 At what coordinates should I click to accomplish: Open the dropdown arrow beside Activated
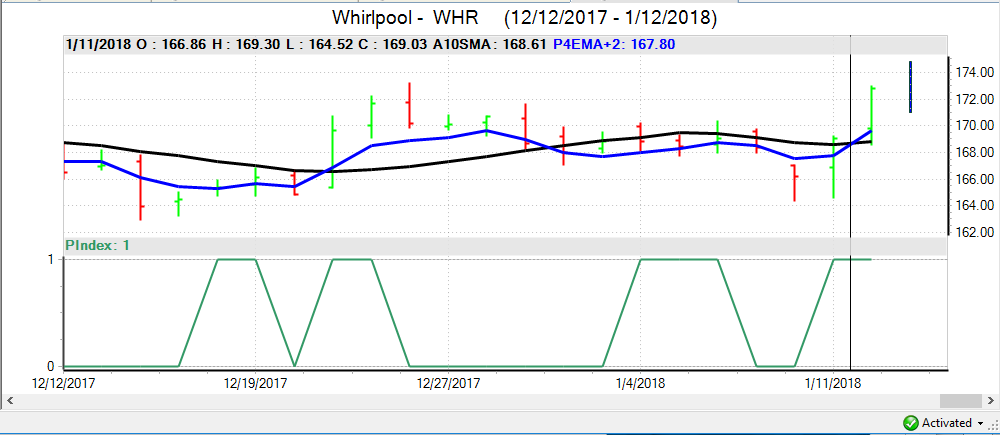pos(980,424)
